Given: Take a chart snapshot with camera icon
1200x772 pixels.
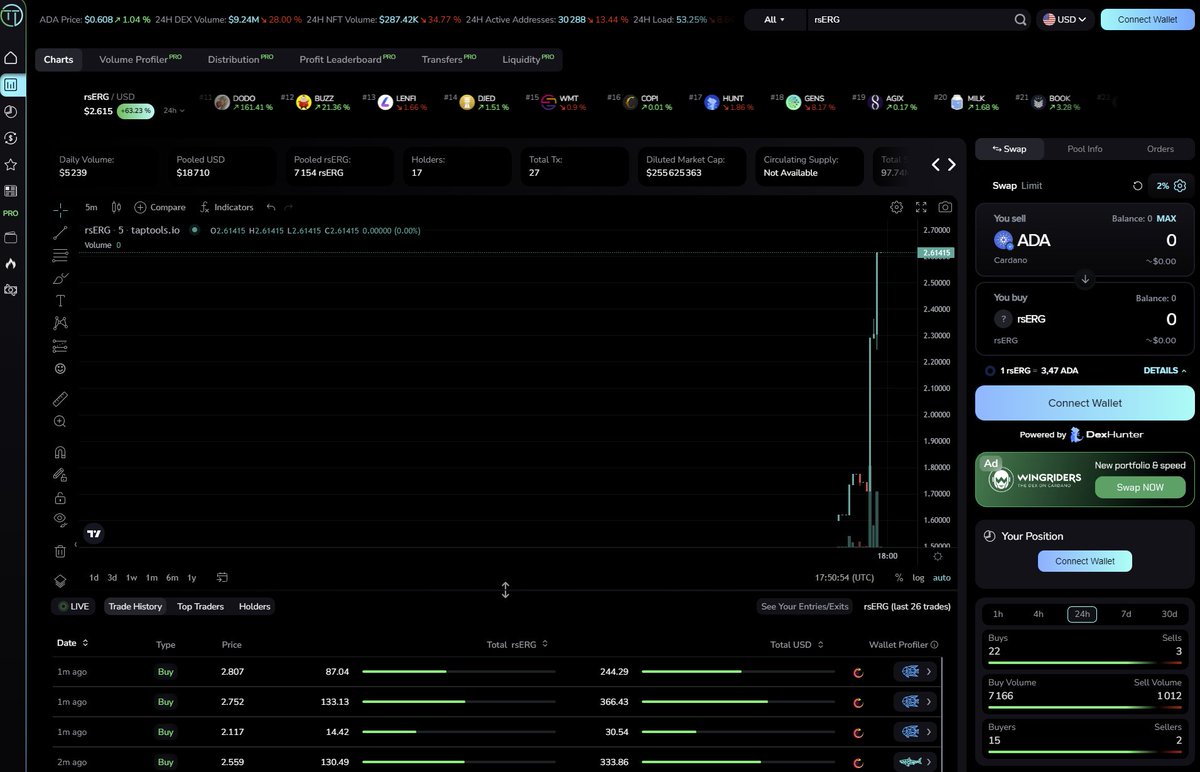Looking at the screenshot, I should click(945, 207).
